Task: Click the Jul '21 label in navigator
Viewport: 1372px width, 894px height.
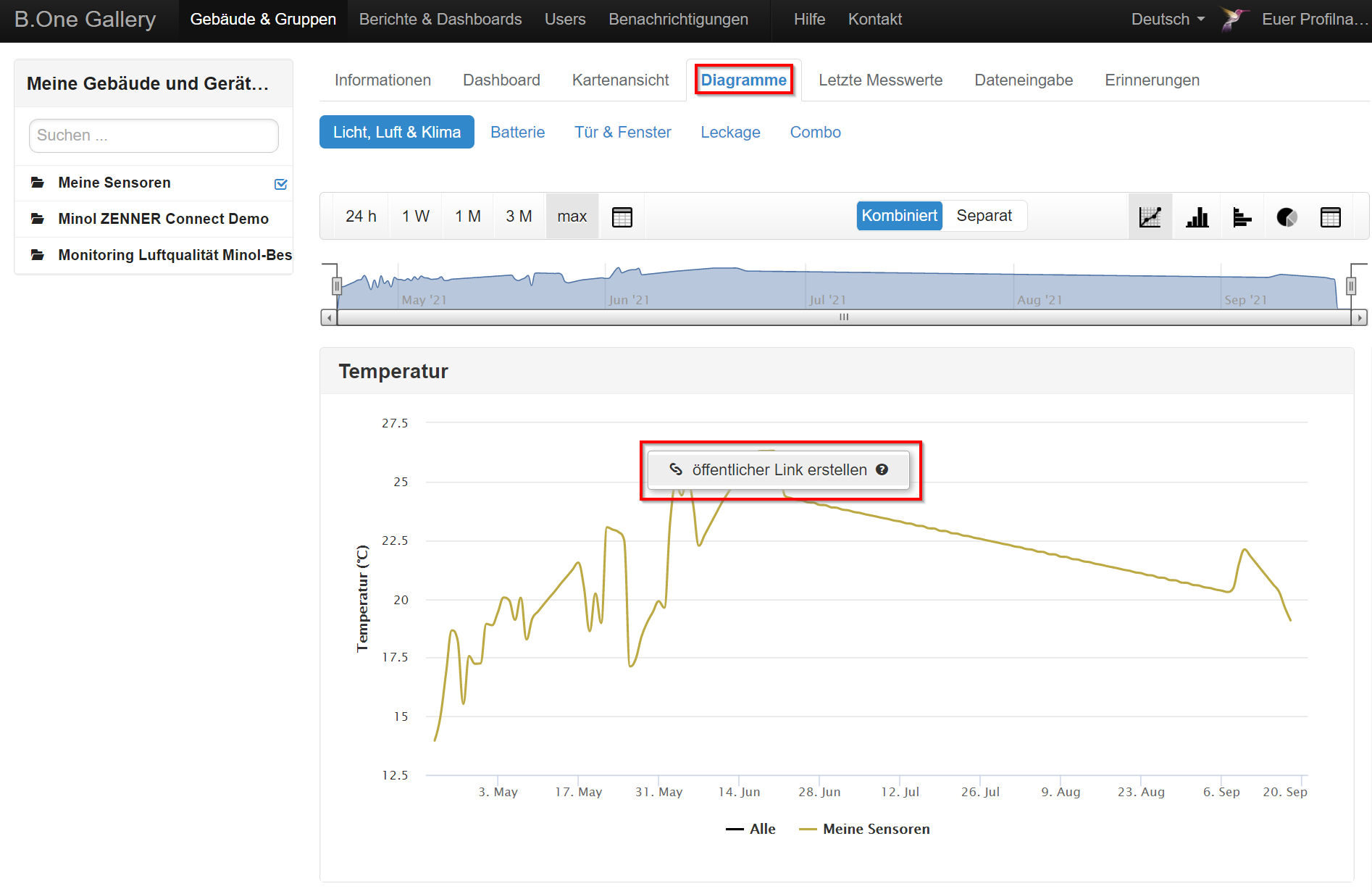Action: coord(827,300)
